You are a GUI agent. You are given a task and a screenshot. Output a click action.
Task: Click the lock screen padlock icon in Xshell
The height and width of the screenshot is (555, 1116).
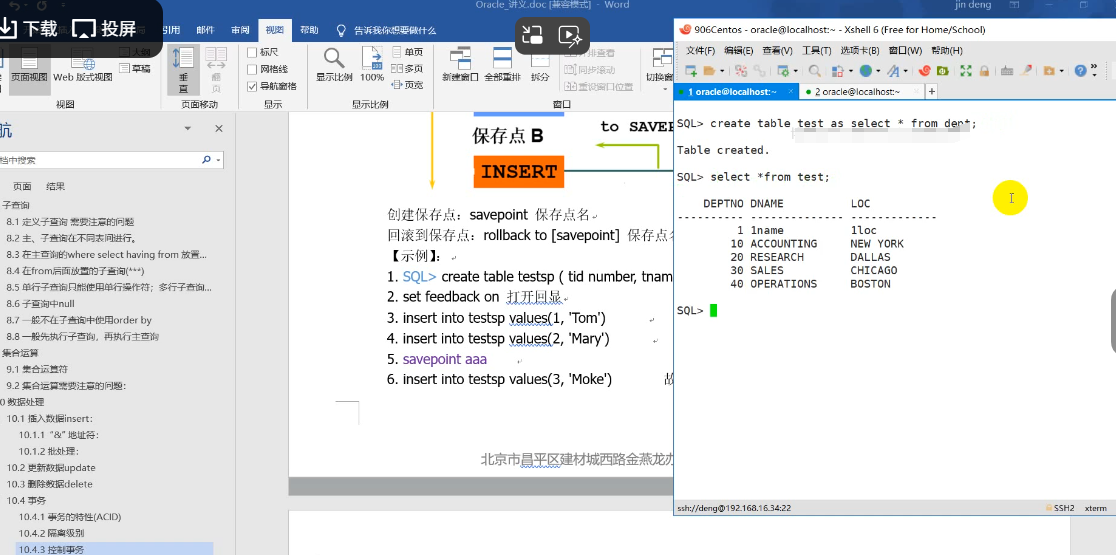click(984, 71)
